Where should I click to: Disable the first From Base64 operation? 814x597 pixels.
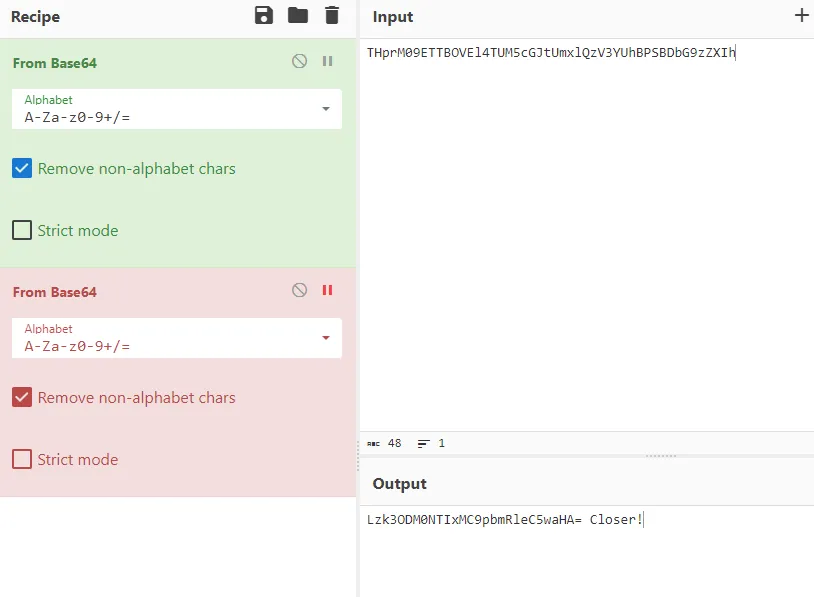point(300,61)
